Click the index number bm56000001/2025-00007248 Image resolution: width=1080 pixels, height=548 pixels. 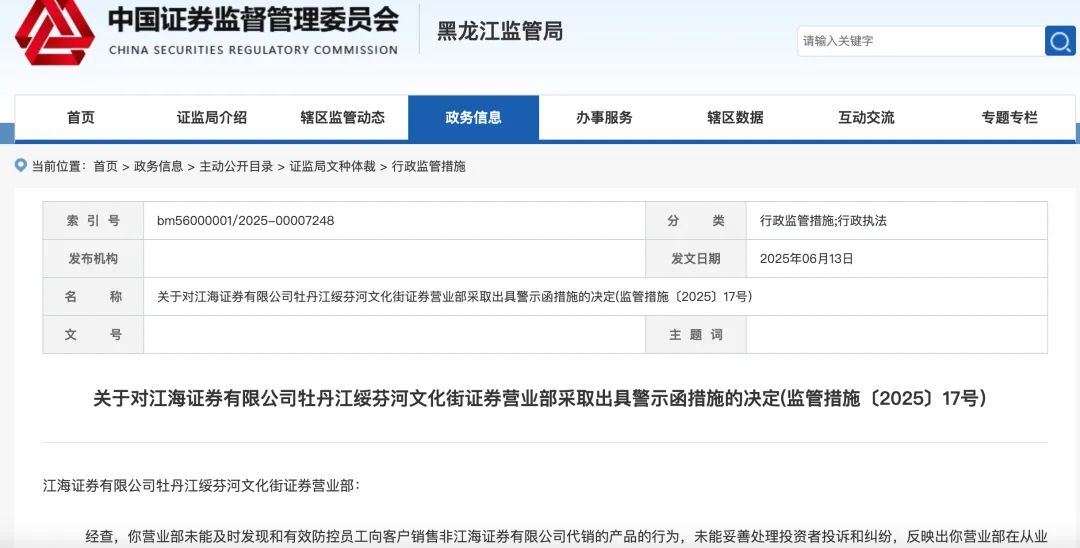point(246,221)
